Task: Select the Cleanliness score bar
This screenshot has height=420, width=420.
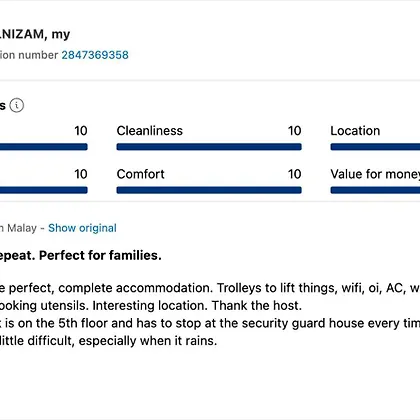Action: [209, 147]
